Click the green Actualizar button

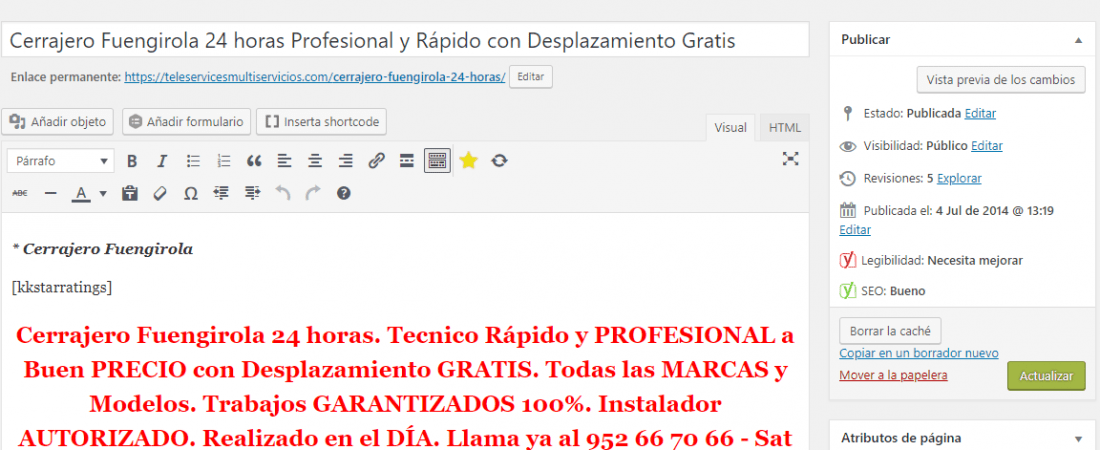pos(1046,376)
